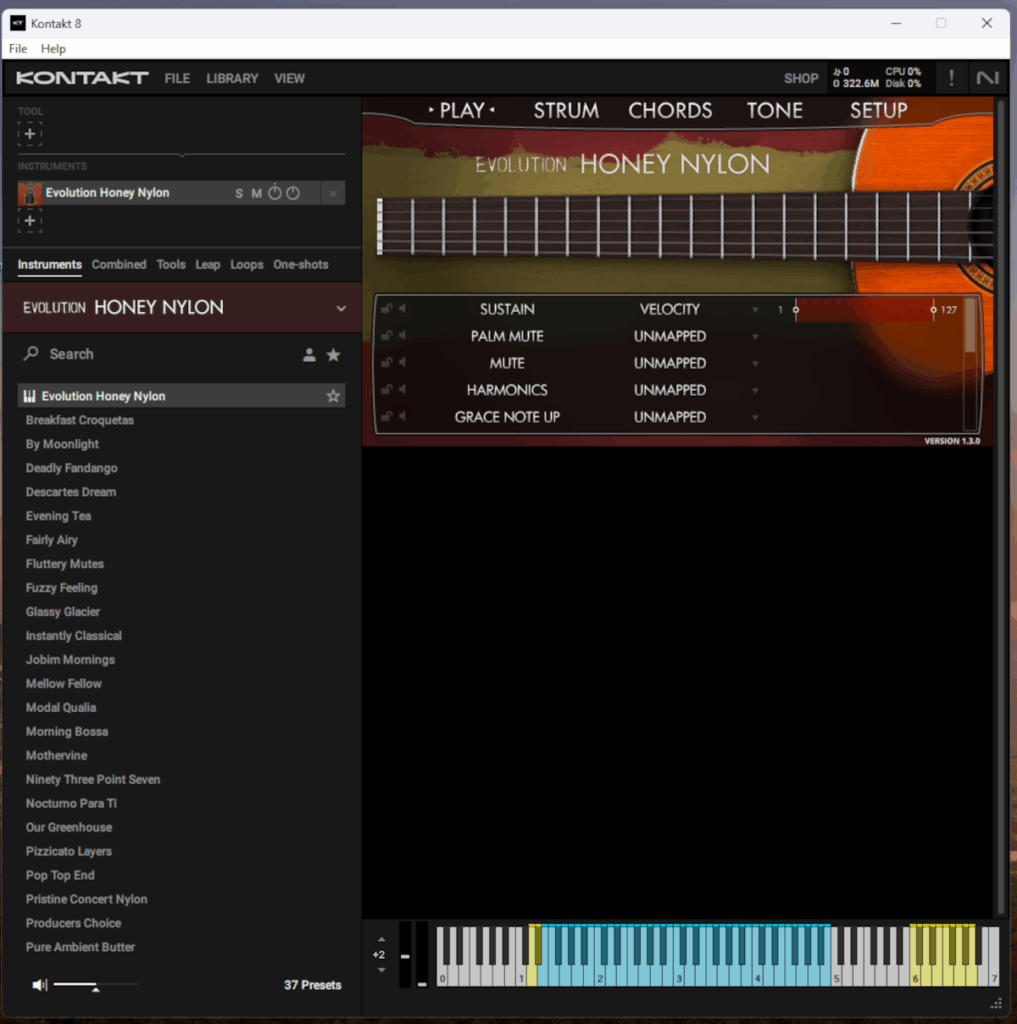Switch to the Loops browser tab
This screenshot has height=1024, width=1017.
click(x=246, y=264)
